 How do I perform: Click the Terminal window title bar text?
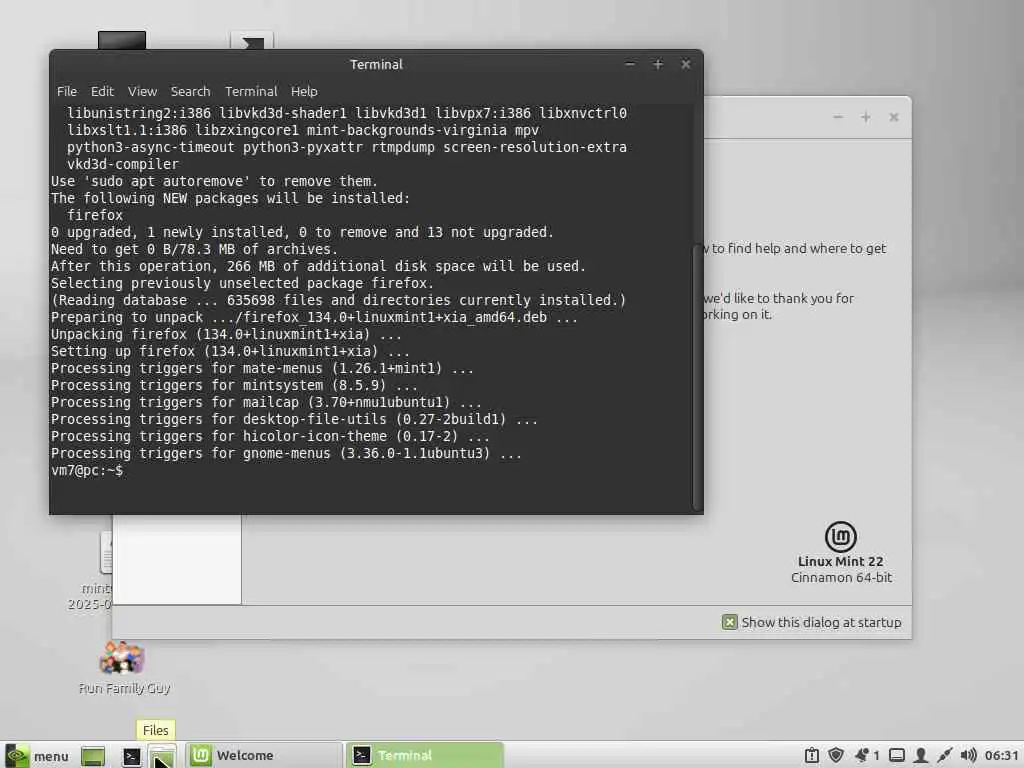(x=376, y=65)
